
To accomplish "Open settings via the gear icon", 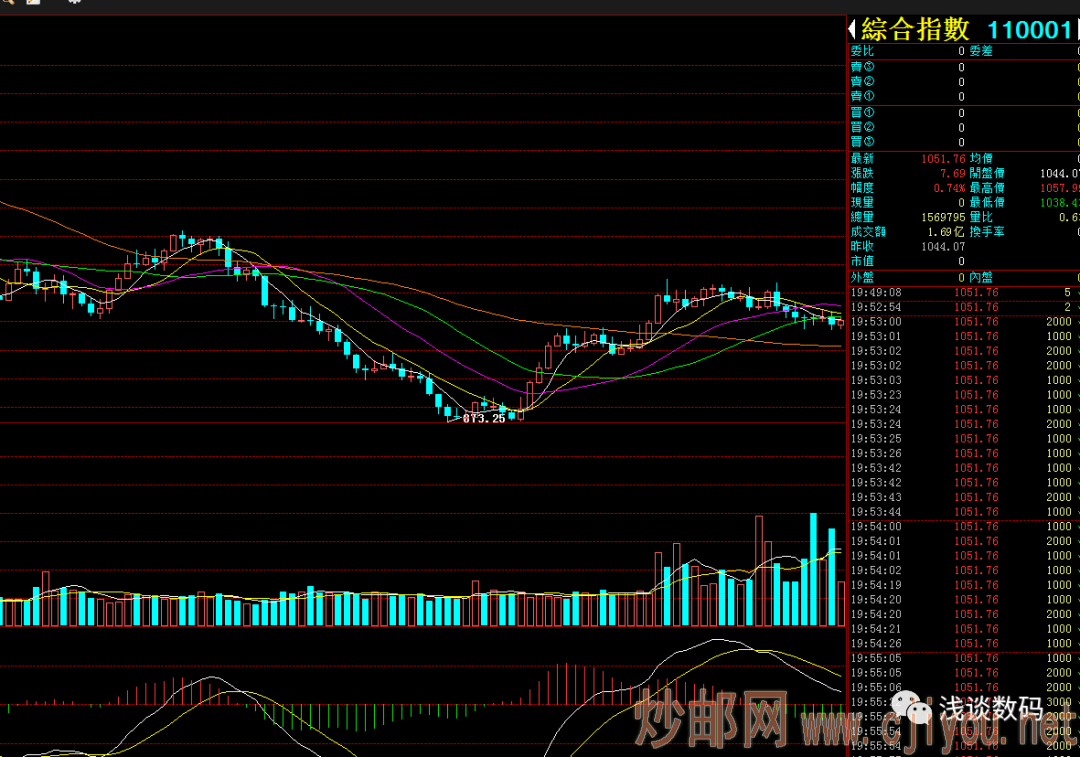I will pyautogui.click(x=75, y=3).
